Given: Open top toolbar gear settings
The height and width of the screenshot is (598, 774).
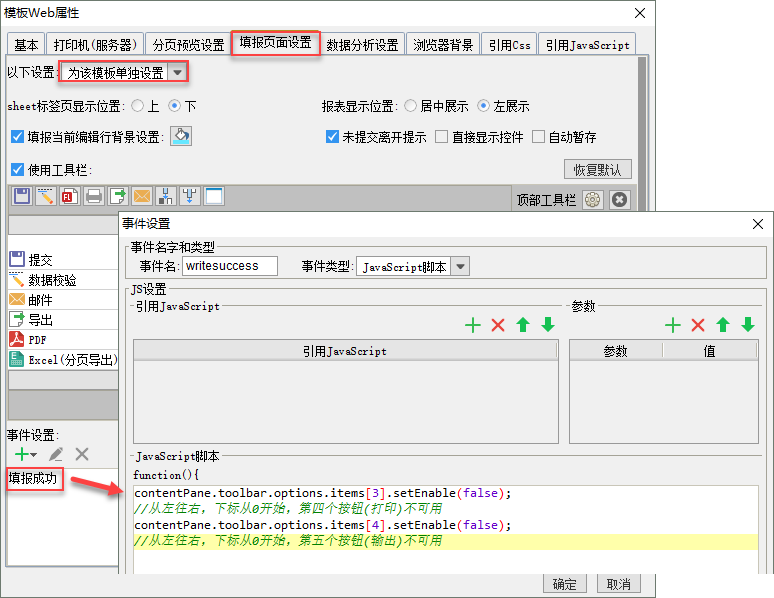Looking at the screenshot, I should point(593,200).
